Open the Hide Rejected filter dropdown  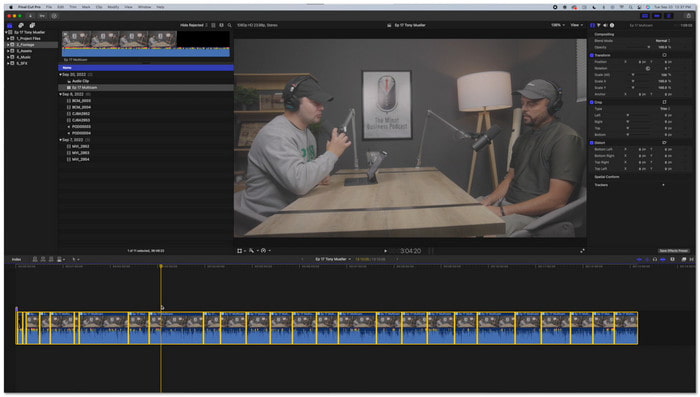point(194,25)
